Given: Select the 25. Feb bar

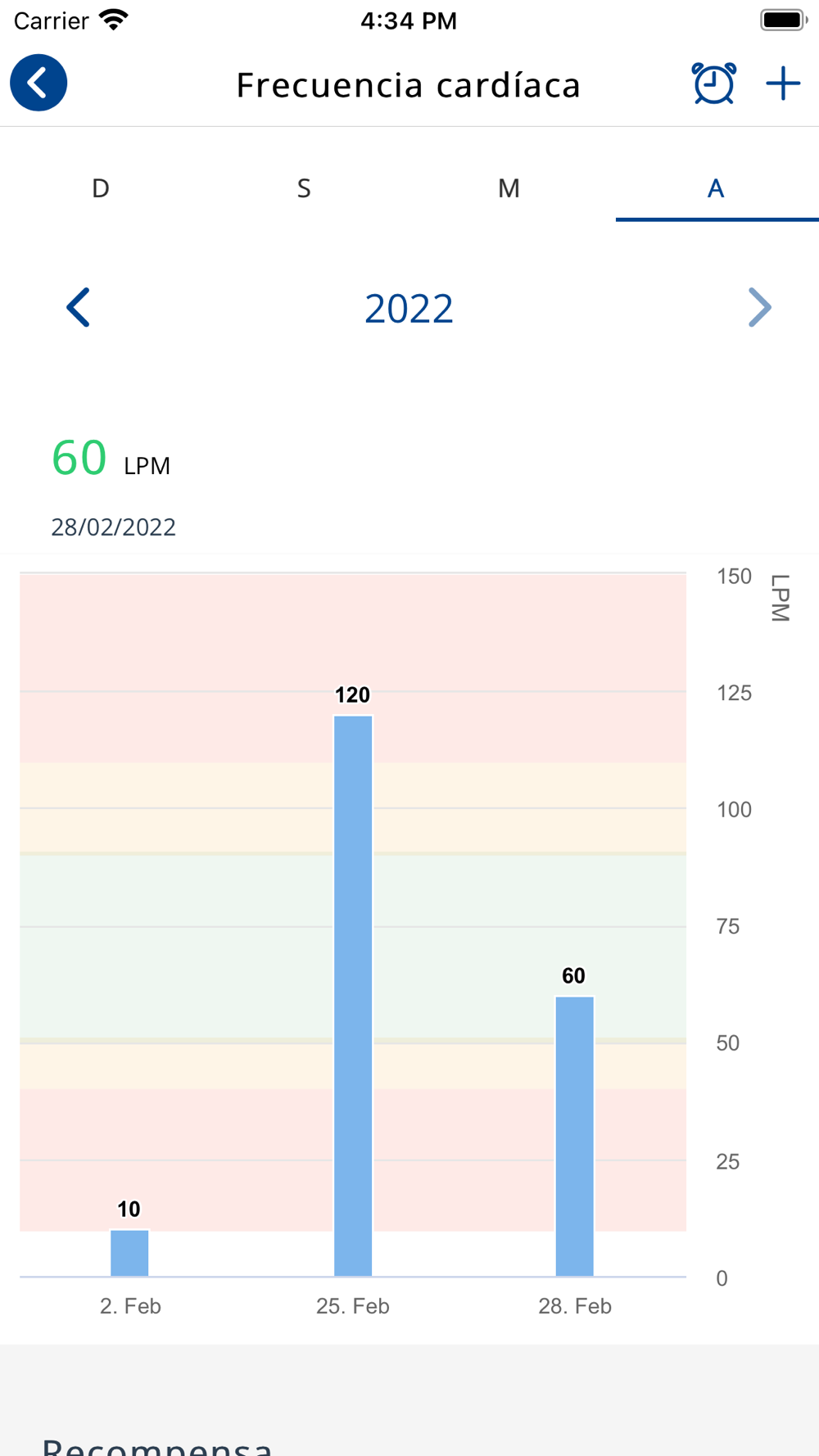Looking at the screenshot, I should (x=353, y=996).
